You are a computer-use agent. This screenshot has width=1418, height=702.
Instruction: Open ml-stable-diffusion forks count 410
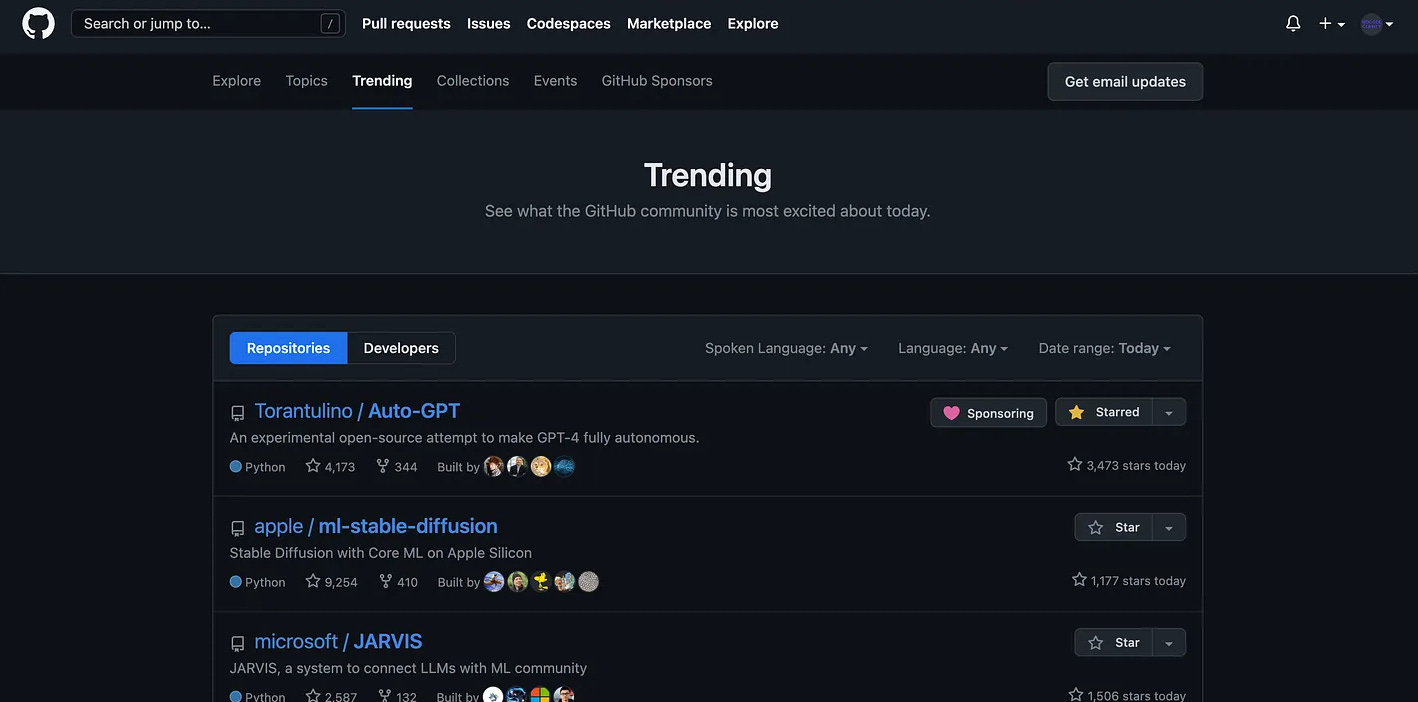[398, 581]
